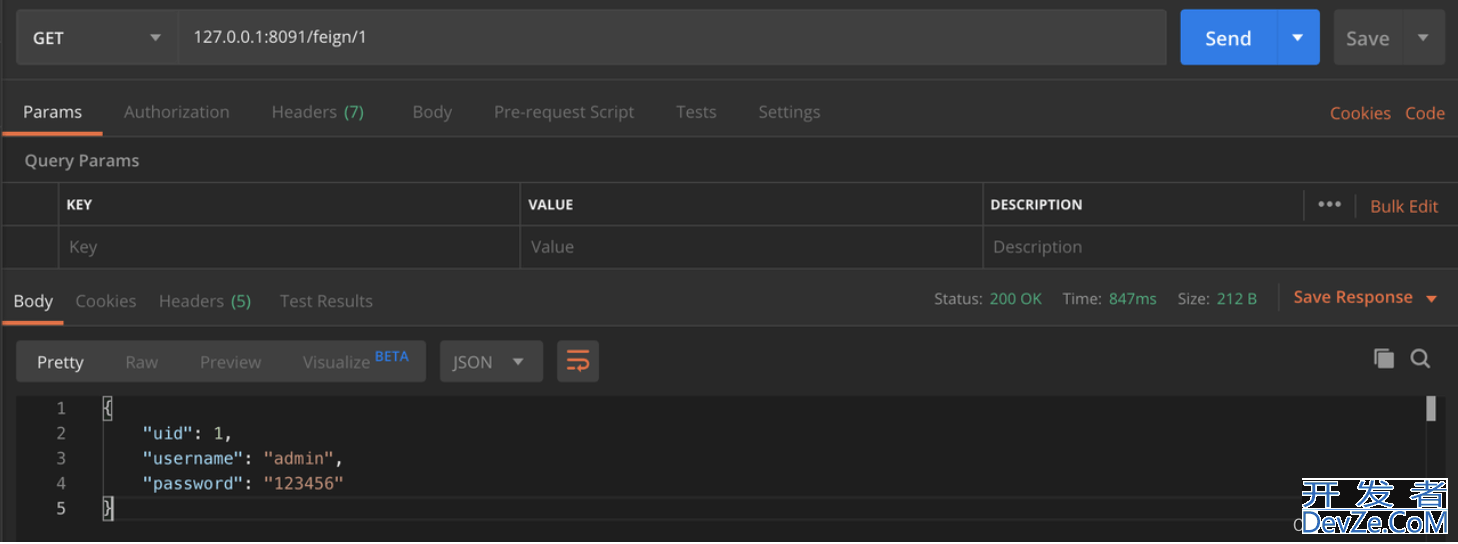The width and height of the screenshot is (1458, 544).
Task: Click the Query Params heading
Action: pos(82,161)
